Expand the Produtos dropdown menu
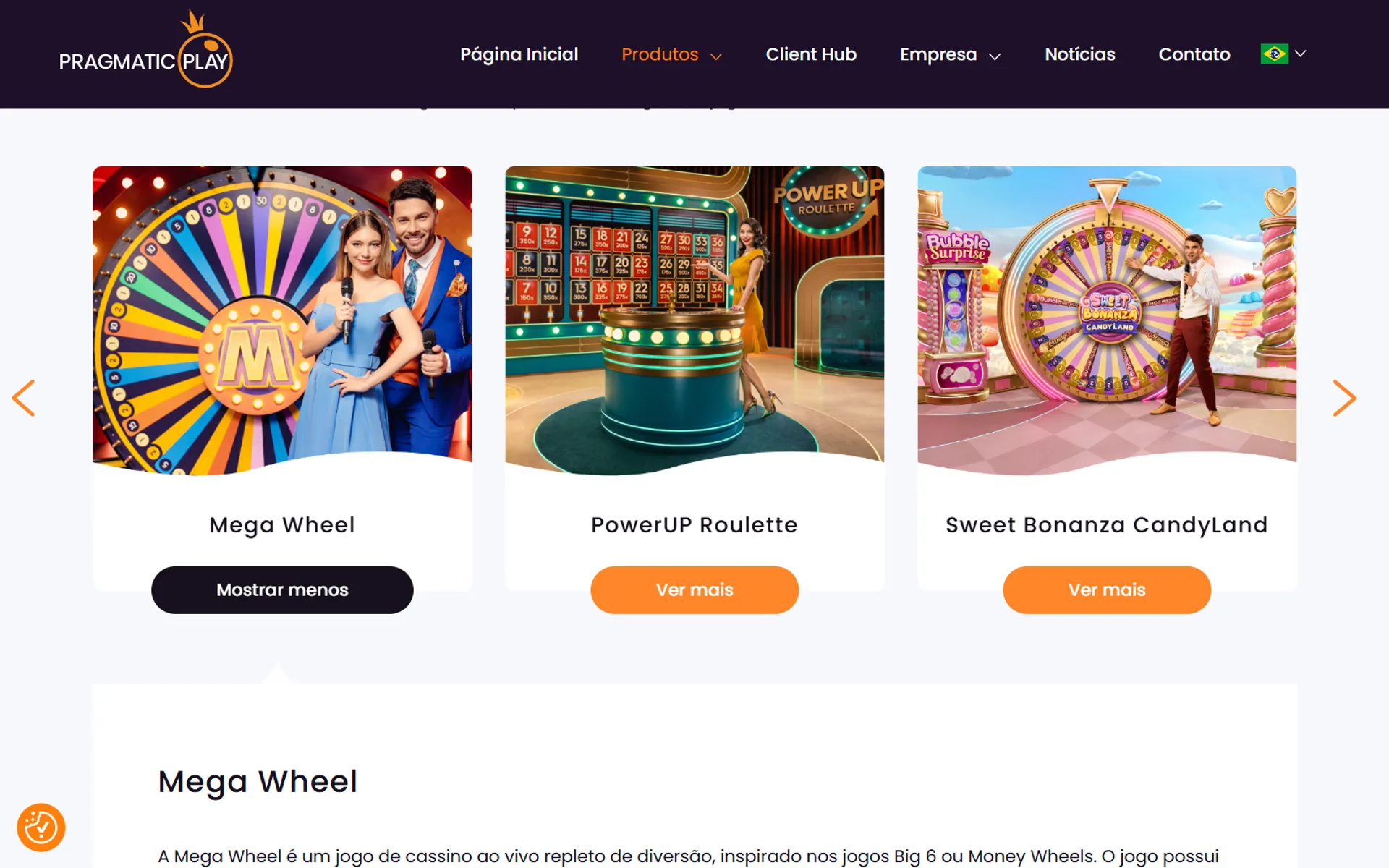This screenshot has width=1389, height=868. tap(671, 55)
